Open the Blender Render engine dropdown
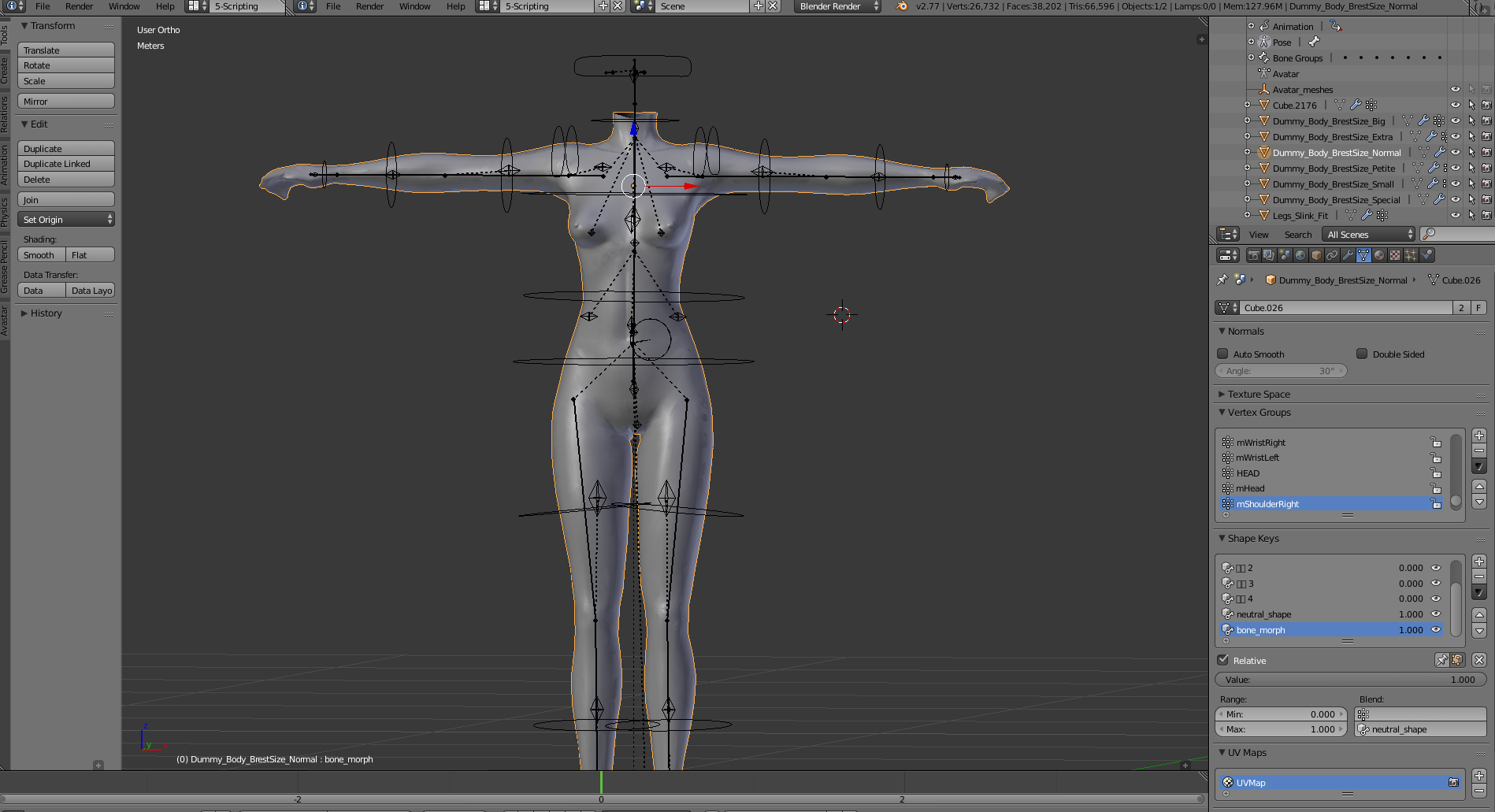The width and height of the screenshot is (1495, 812). pos(837,6)
